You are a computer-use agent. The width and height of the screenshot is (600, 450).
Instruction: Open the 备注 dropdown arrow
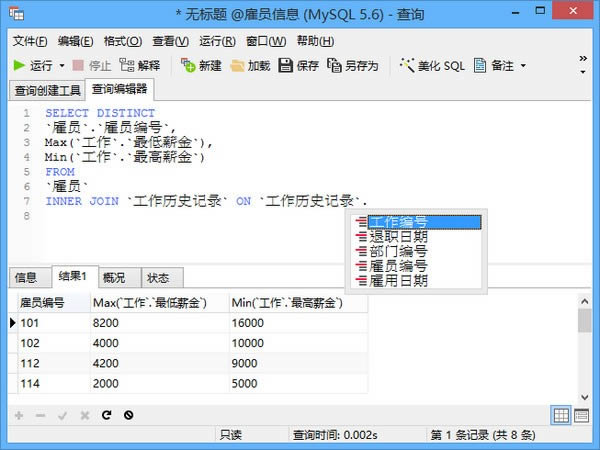pyautogui.click(x=523, y=66)
